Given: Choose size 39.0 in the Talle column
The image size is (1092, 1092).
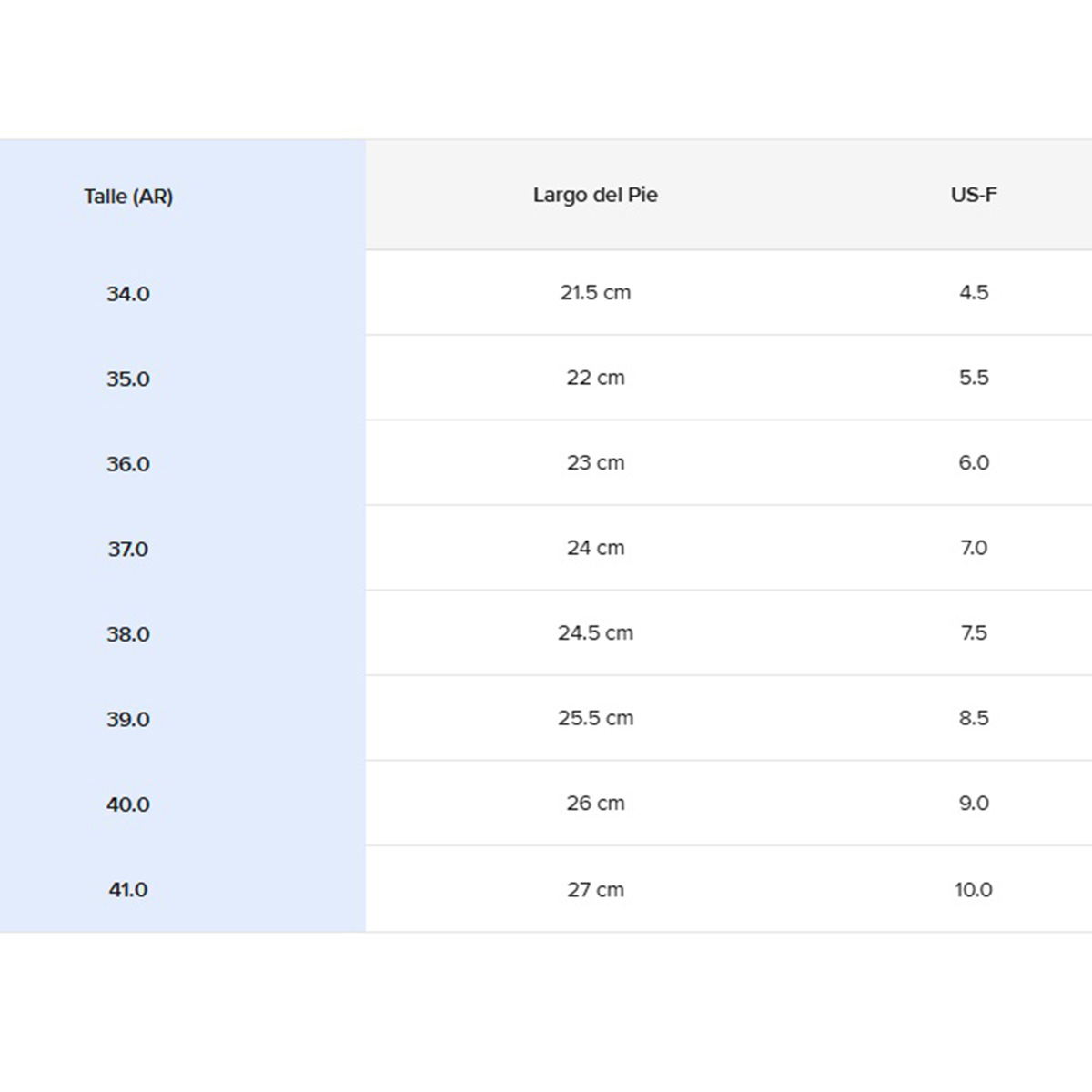Looking at the screenshot, I should click(x=128, y=719).
